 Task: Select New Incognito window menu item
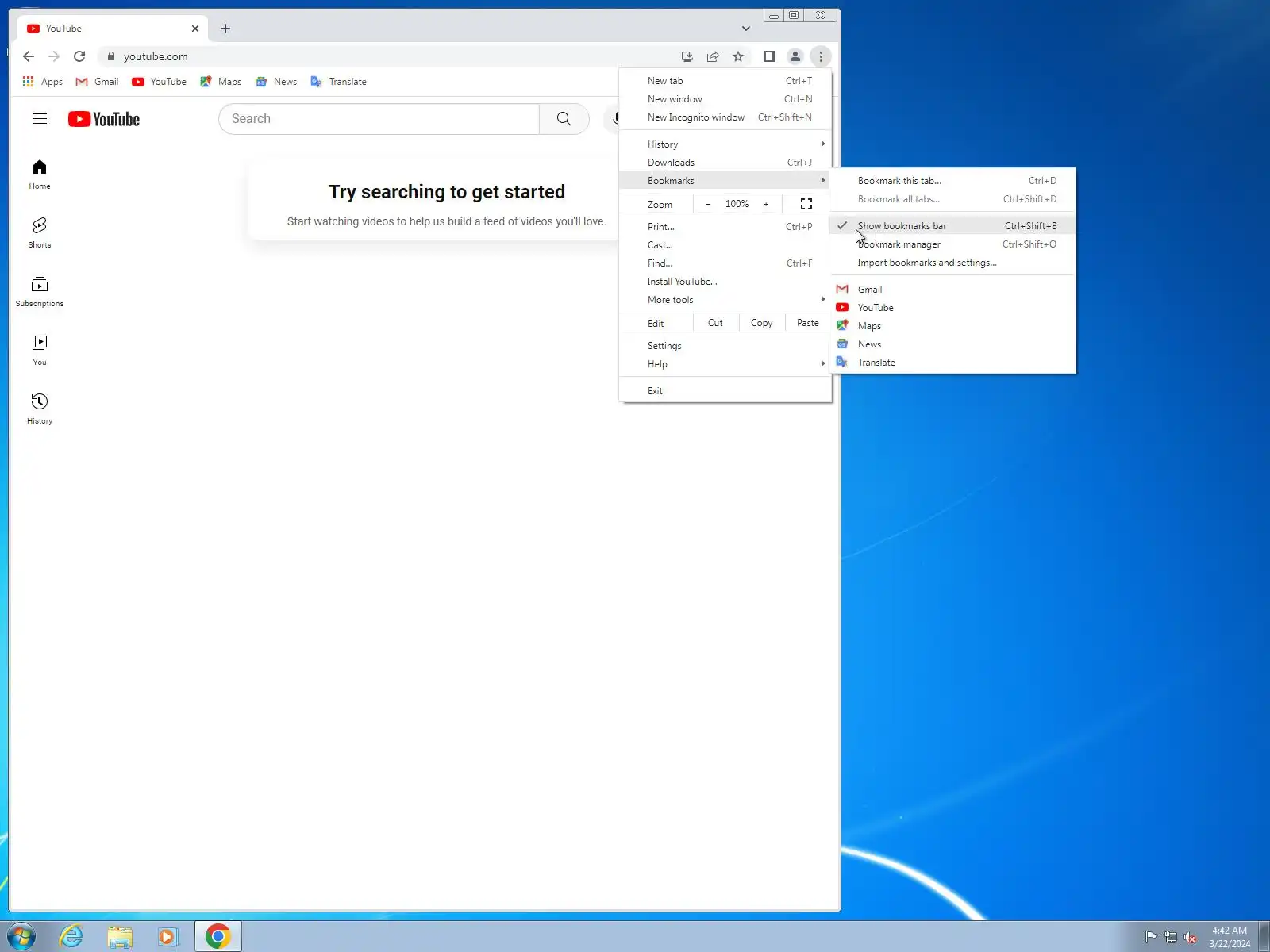coord(725,117)
